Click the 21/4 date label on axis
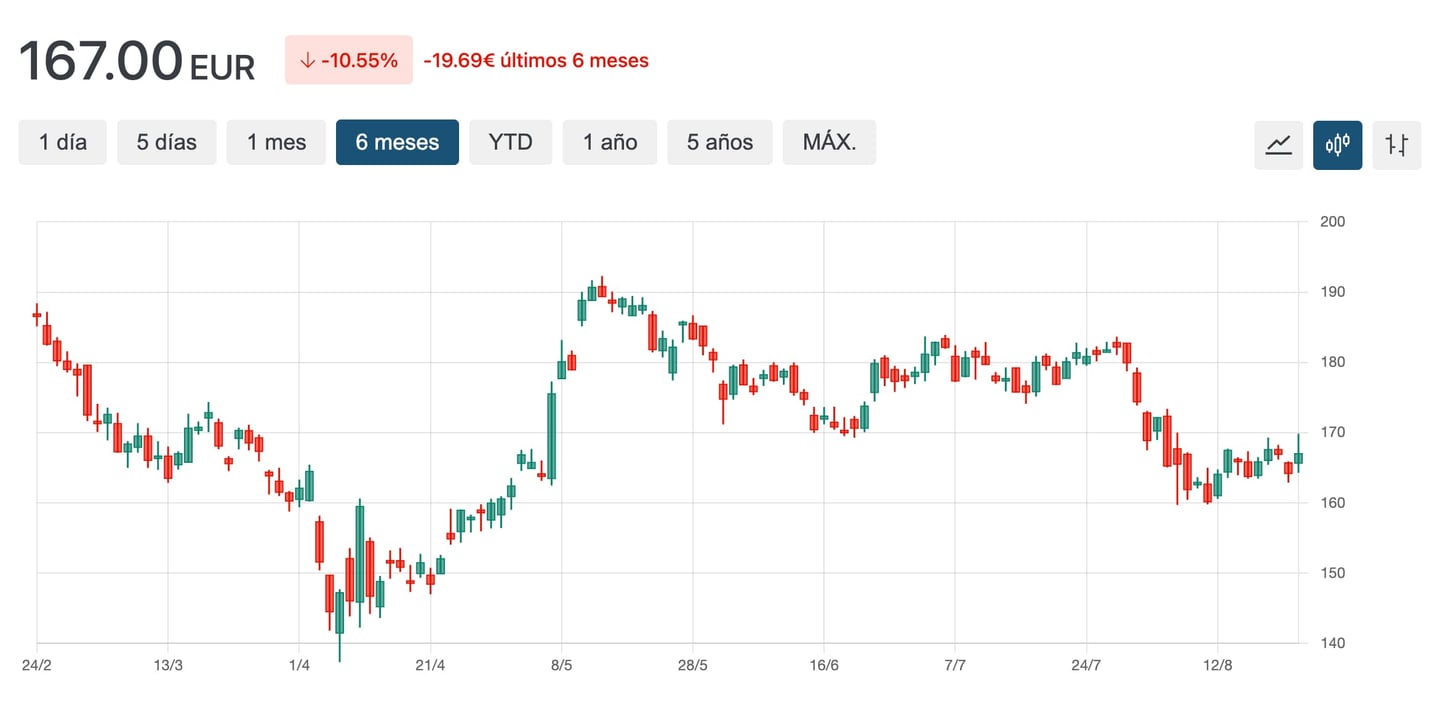The width and height of the screenshot is (1440, 703). pos(430,665)
